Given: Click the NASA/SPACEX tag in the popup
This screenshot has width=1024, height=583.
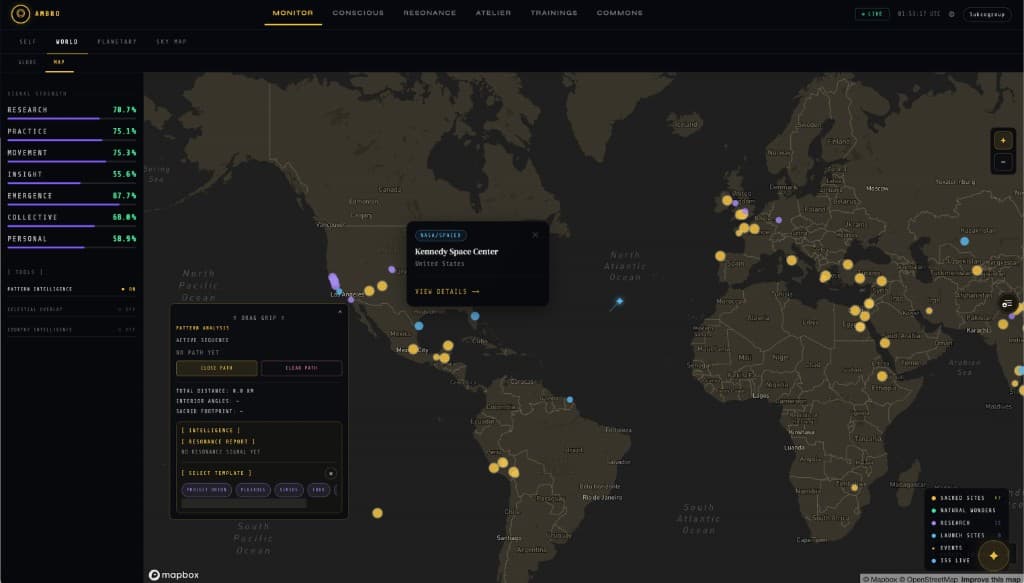Looking at the screenshot, I should (441, 235).
